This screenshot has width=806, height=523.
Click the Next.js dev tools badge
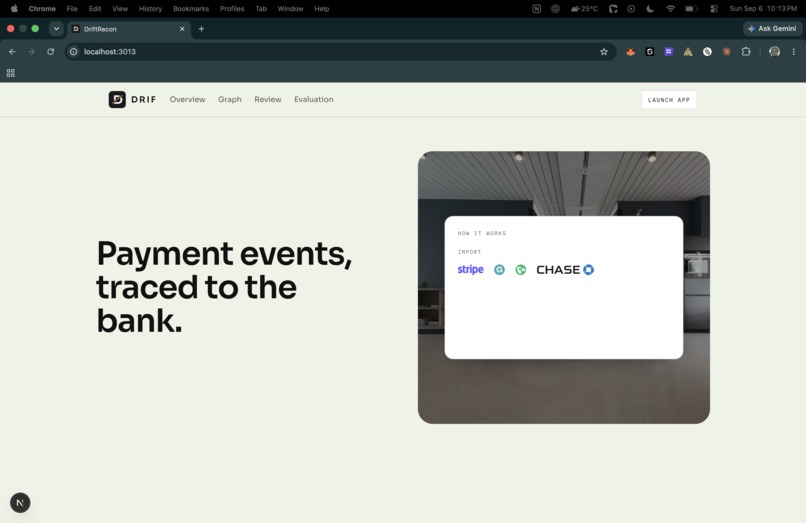point(20,502)
